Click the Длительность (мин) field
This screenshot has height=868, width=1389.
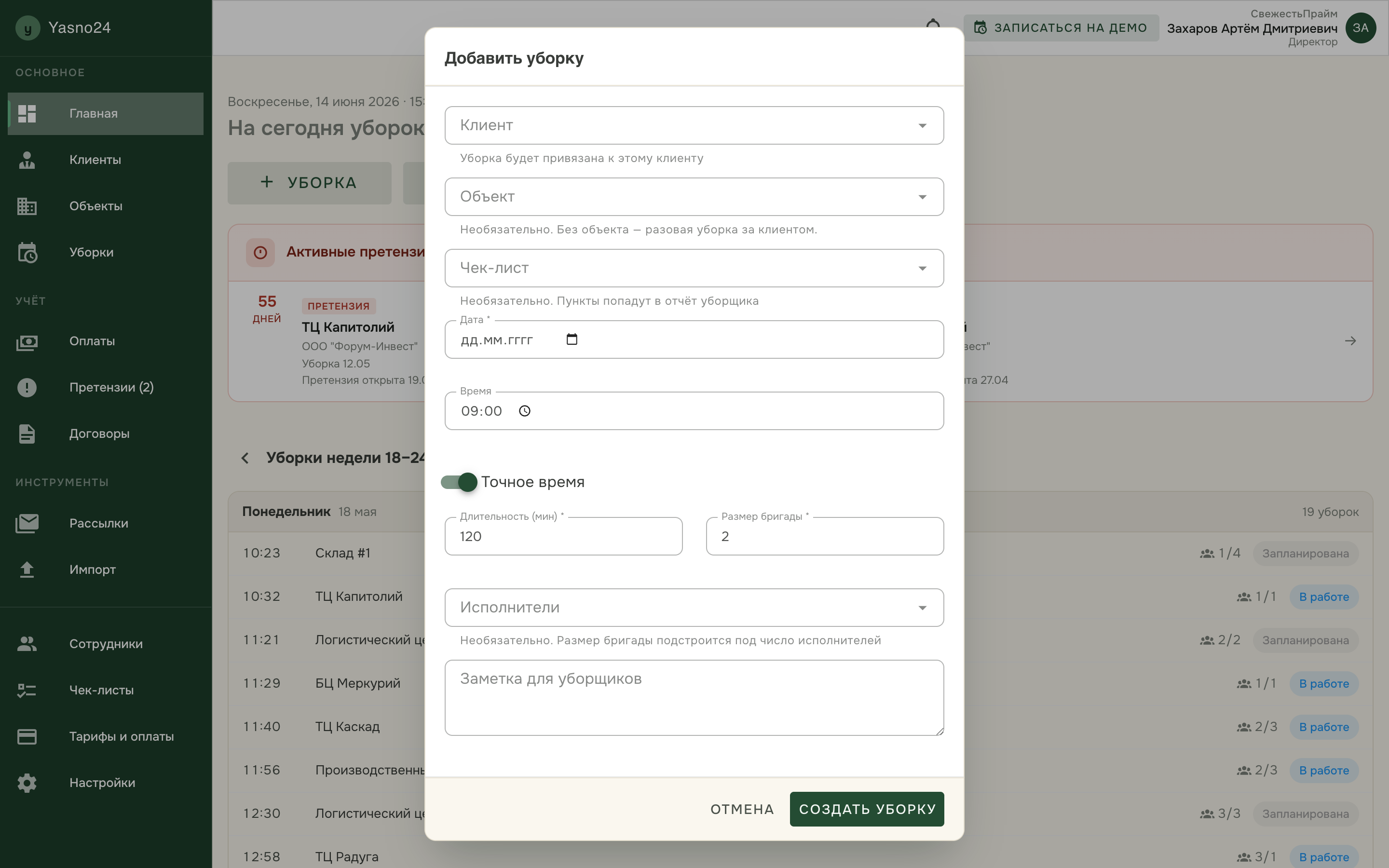[x=563, y=536]
